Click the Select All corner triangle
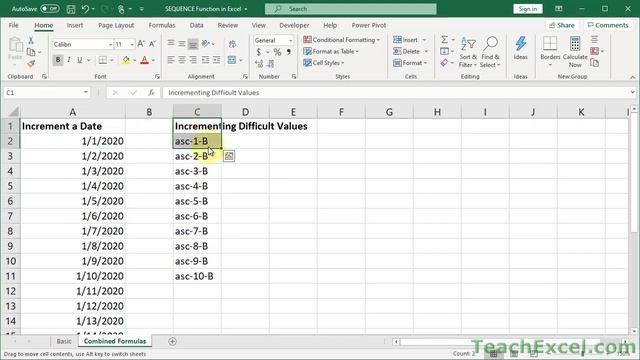The image size is (640, 360). click(13, 111)
